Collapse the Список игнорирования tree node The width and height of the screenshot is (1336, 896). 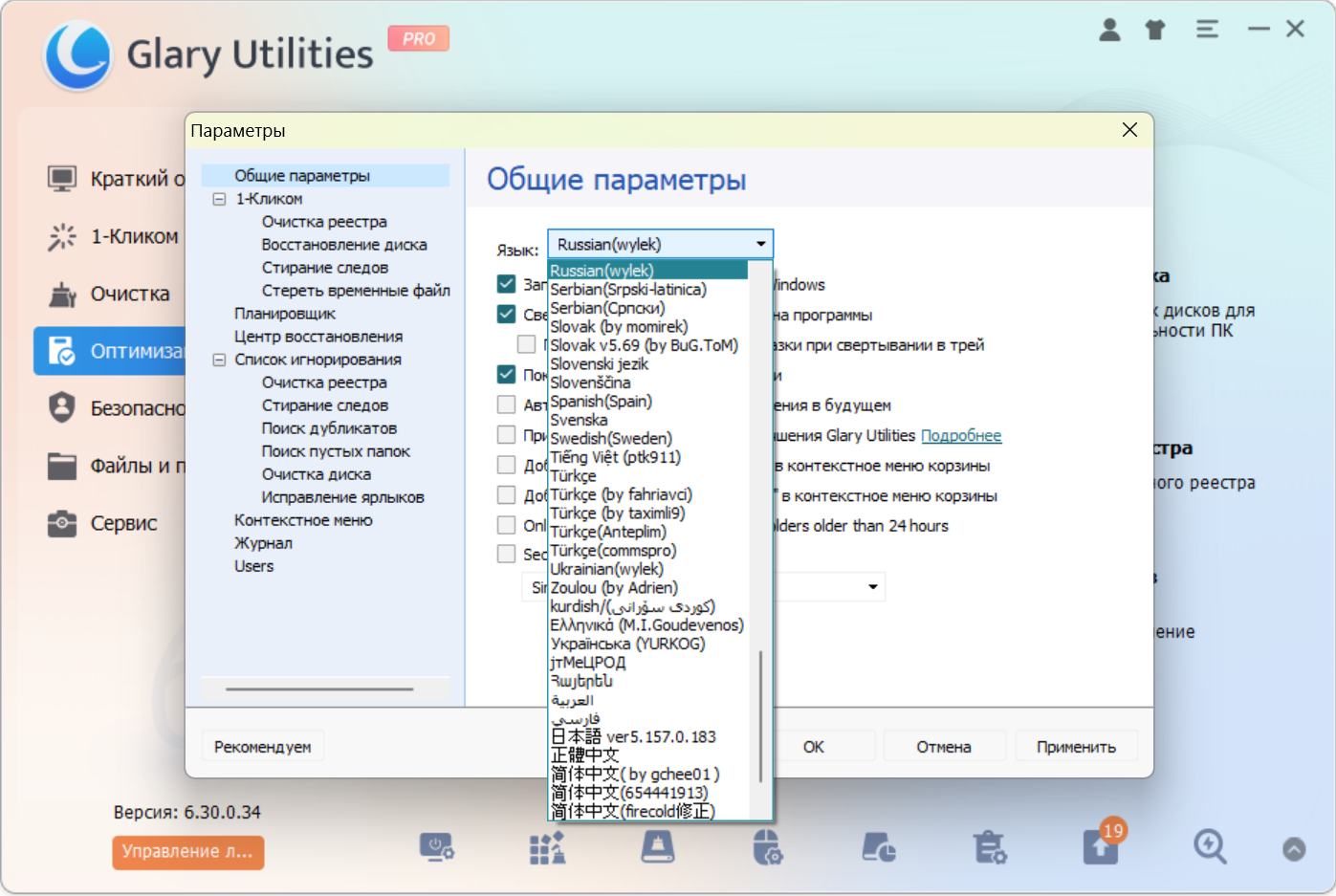(219, 360)
